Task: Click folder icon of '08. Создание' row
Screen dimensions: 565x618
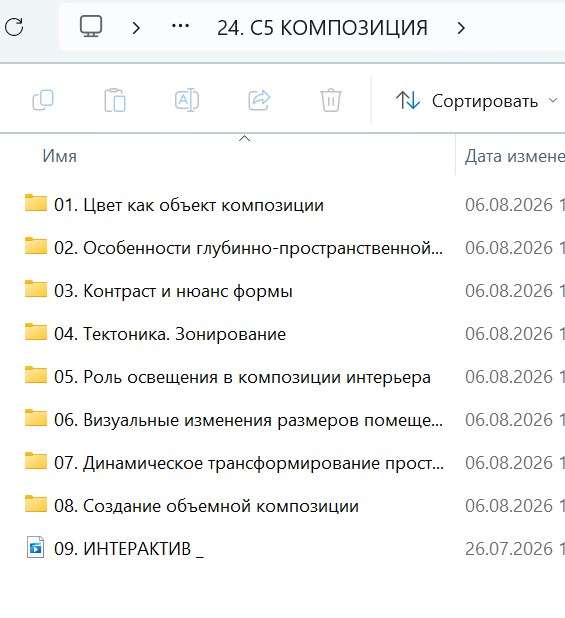Action: coord(35,503)
